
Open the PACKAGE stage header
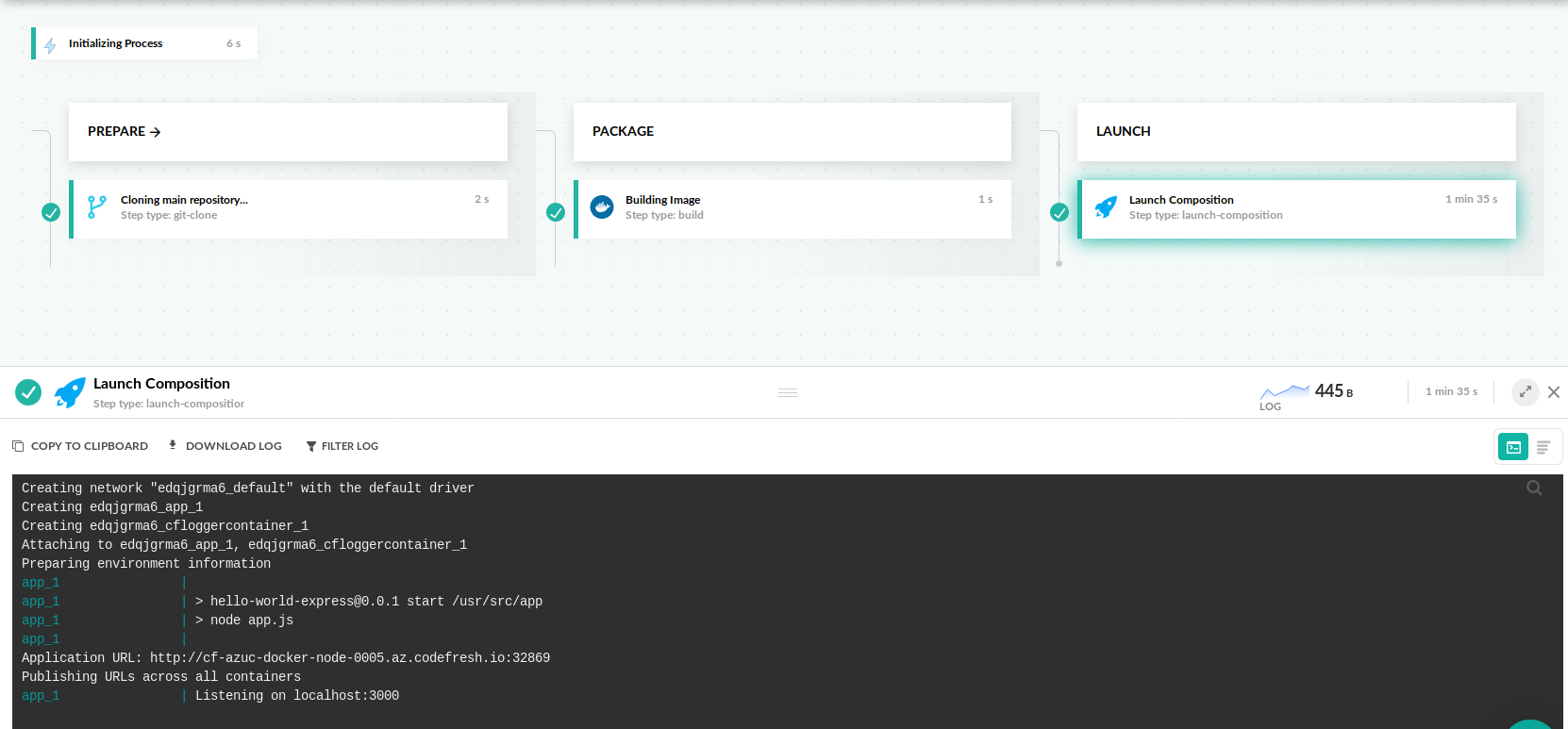624,131
